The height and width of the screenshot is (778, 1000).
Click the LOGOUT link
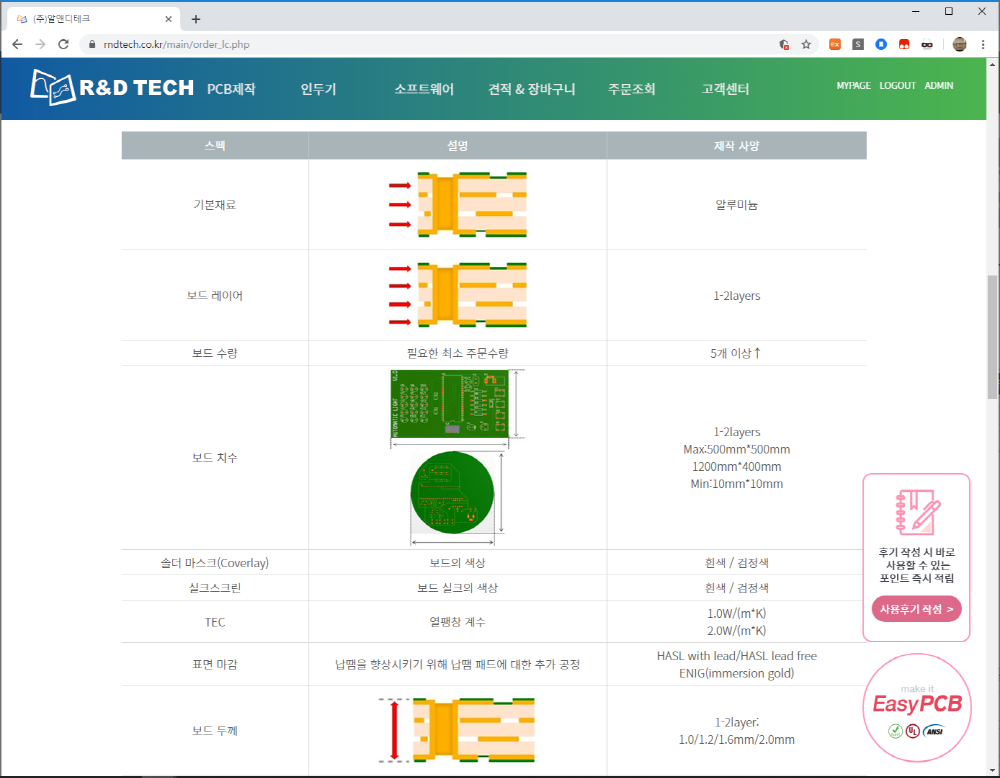point(897,85)
